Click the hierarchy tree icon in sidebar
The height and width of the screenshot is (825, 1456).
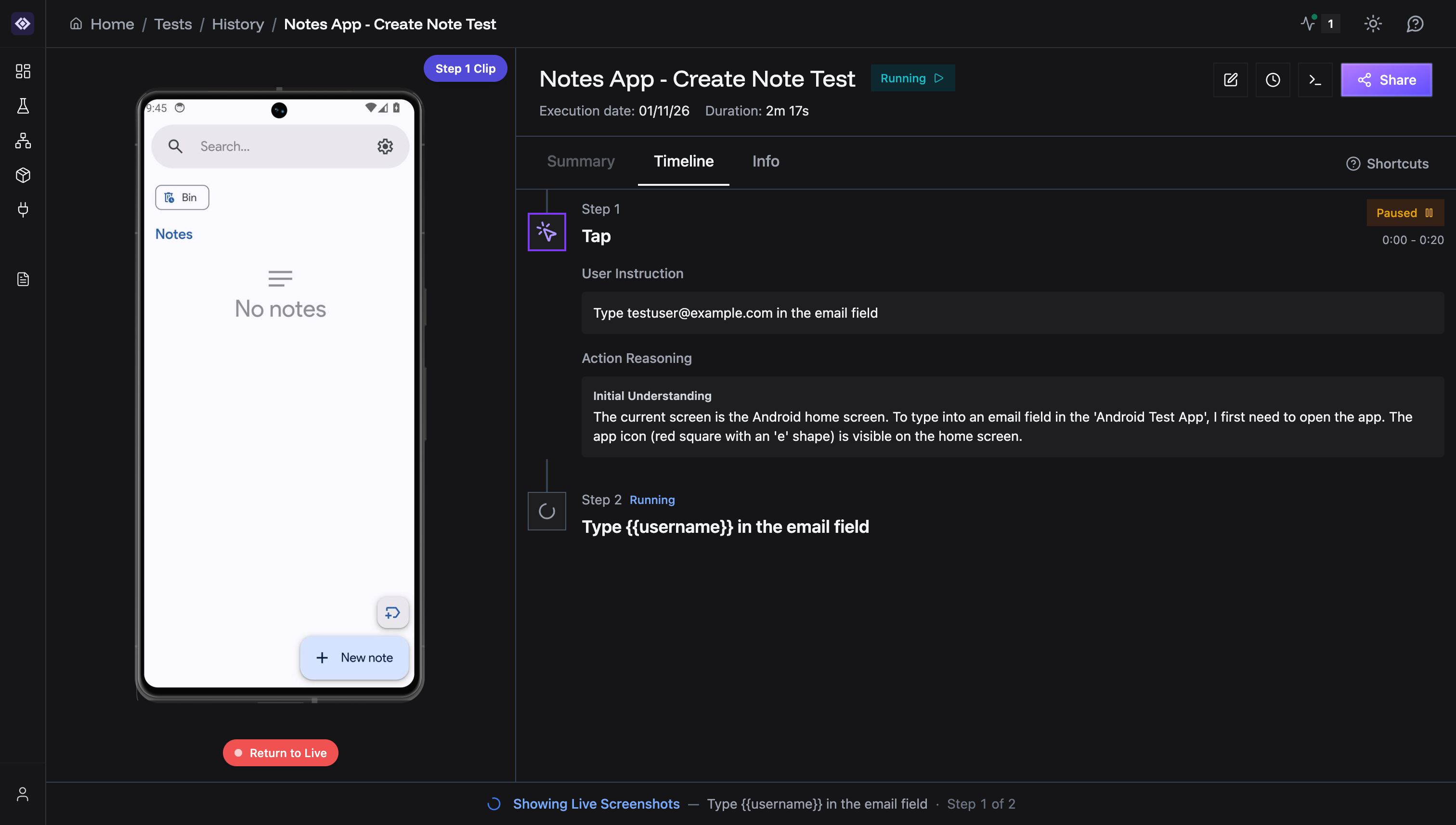pyautogui.click(x=23, y=141)
